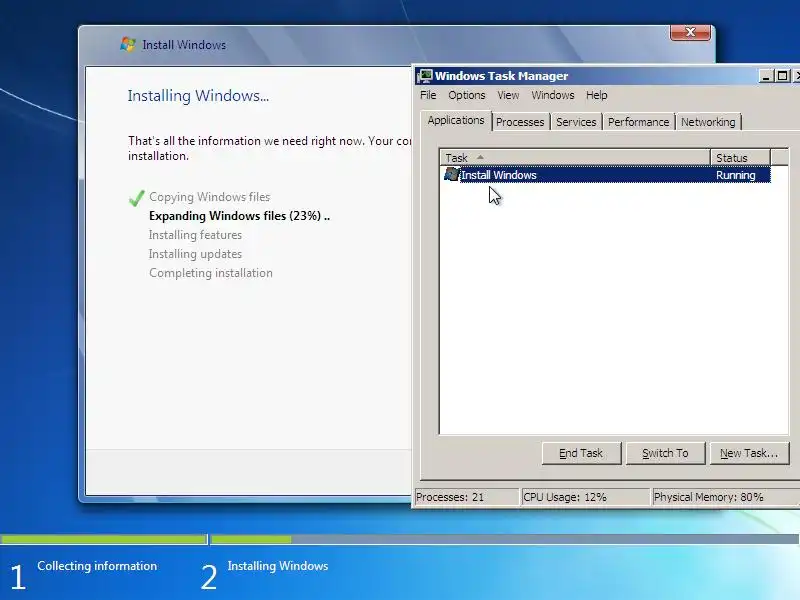Click the Processes: 21 status bar entry
800x600 pixels.
(466, 497)
